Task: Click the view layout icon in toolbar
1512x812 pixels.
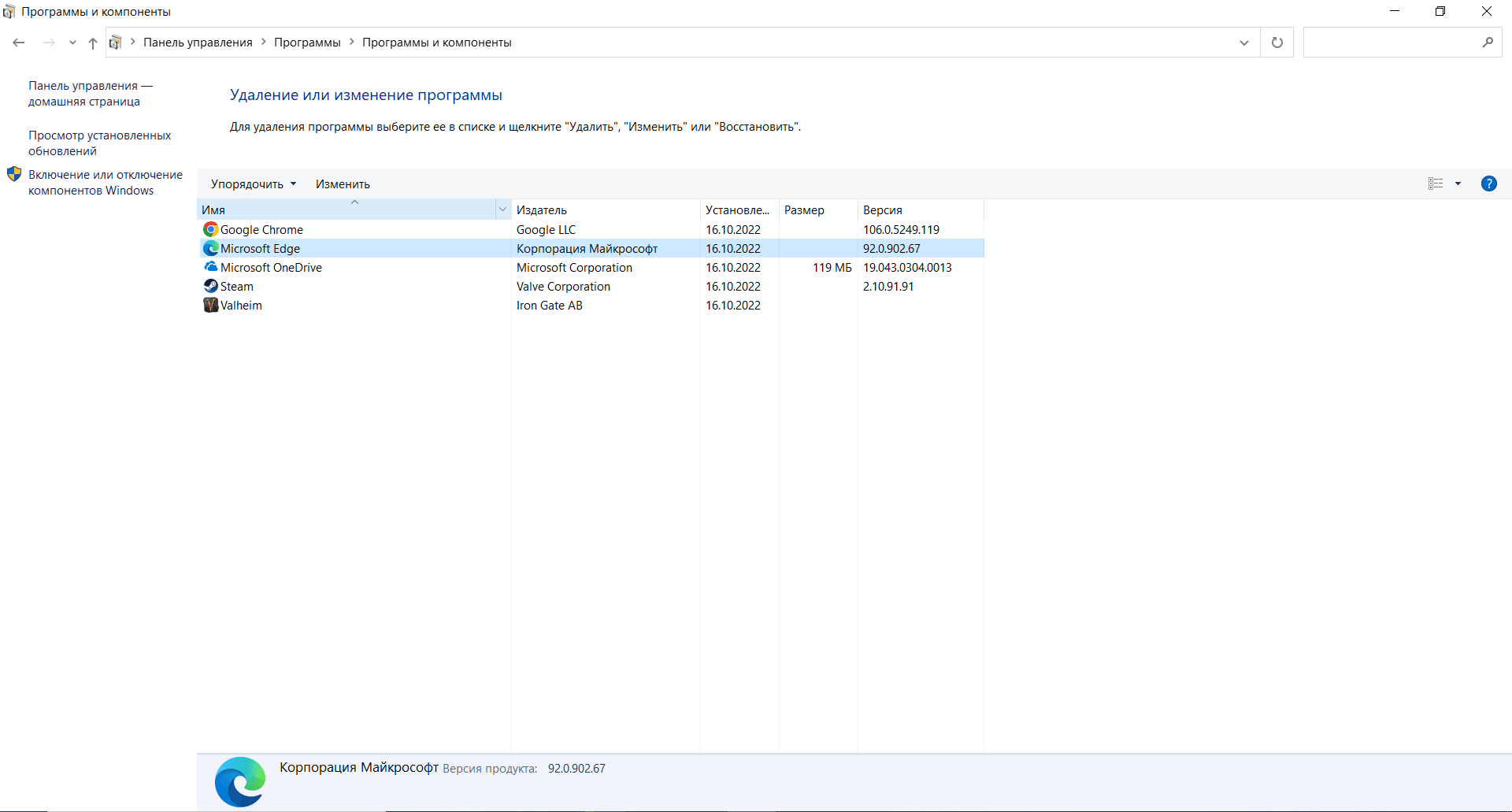Action: [1436, 184]
